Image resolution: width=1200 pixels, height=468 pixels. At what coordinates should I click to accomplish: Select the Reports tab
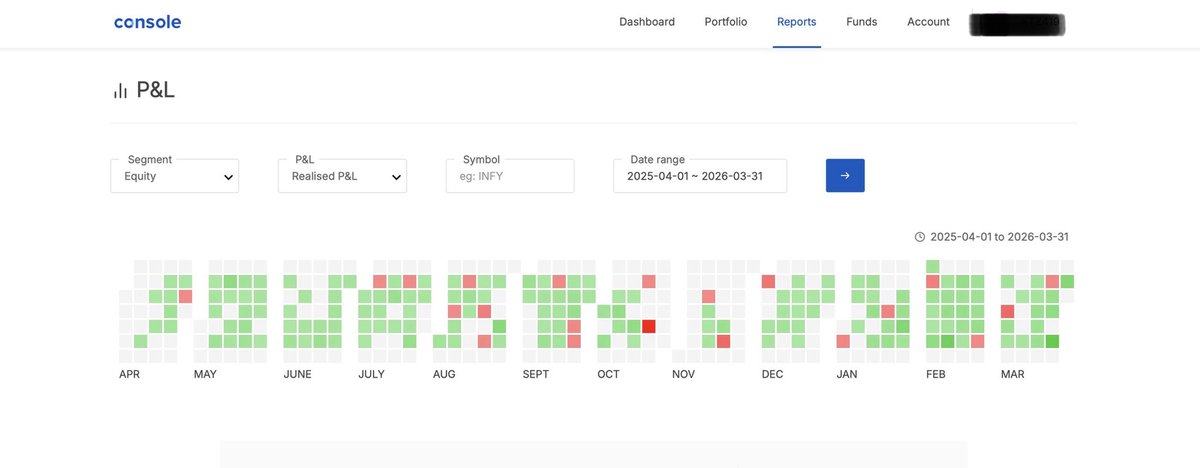796,22
